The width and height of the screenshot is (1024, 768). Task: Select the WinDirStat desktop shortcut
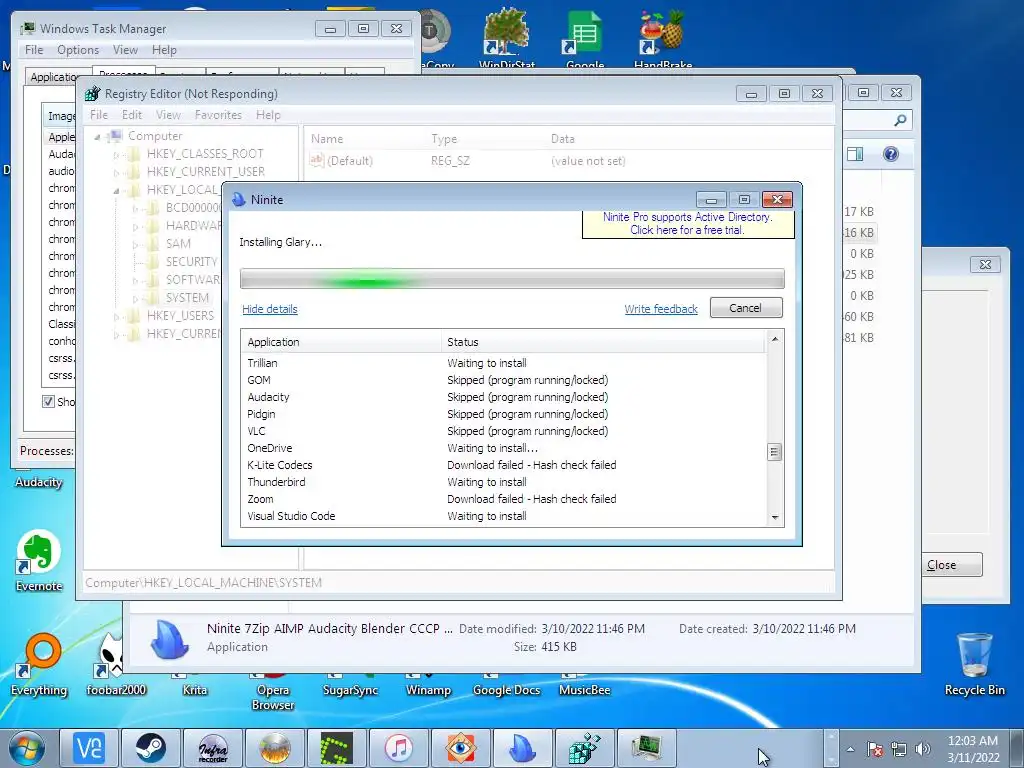click(x=507, y=37)
